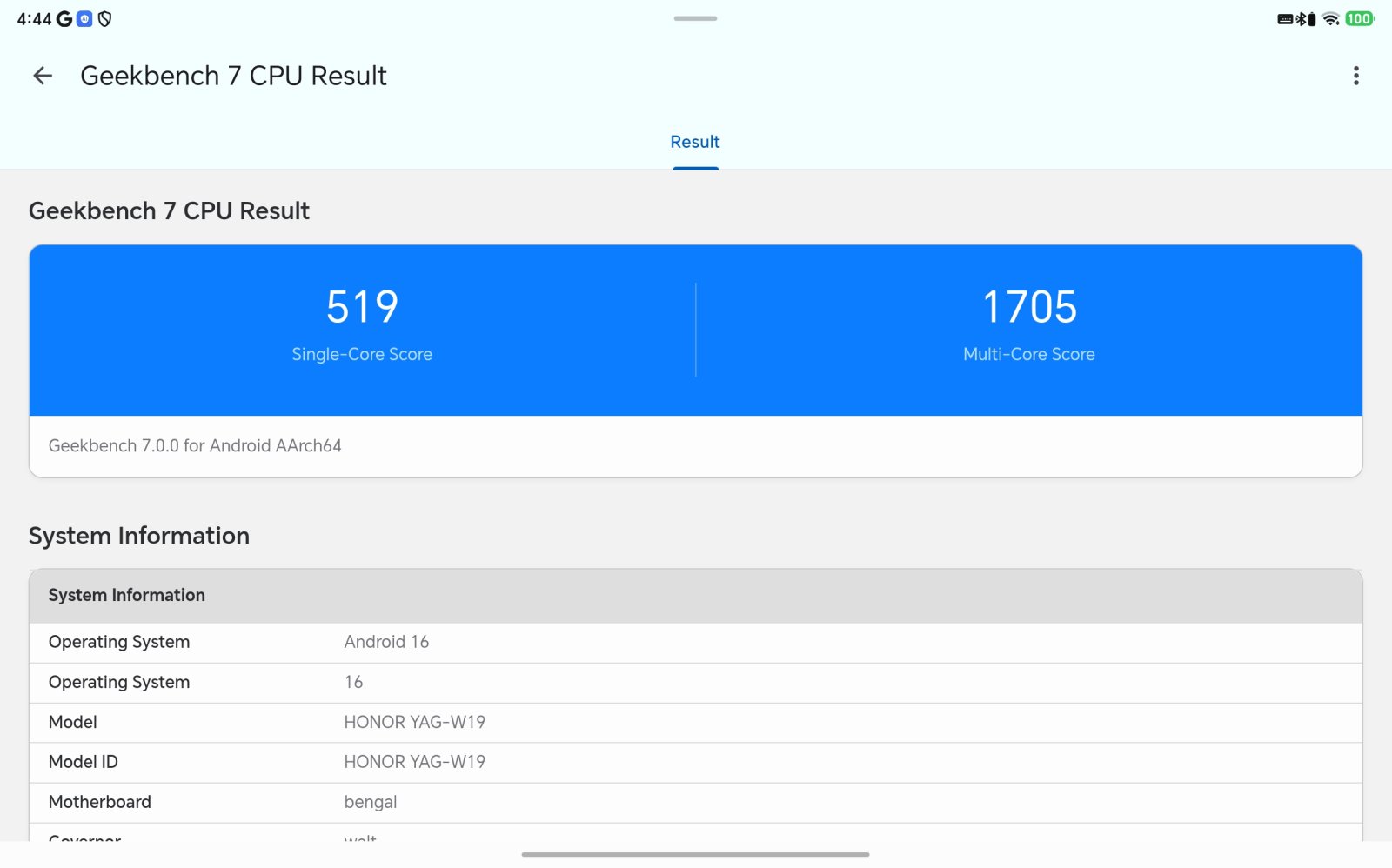Tap the Operating System label beside Android 16
Screen dimensions: 1392x868
[x=119, y=642]
